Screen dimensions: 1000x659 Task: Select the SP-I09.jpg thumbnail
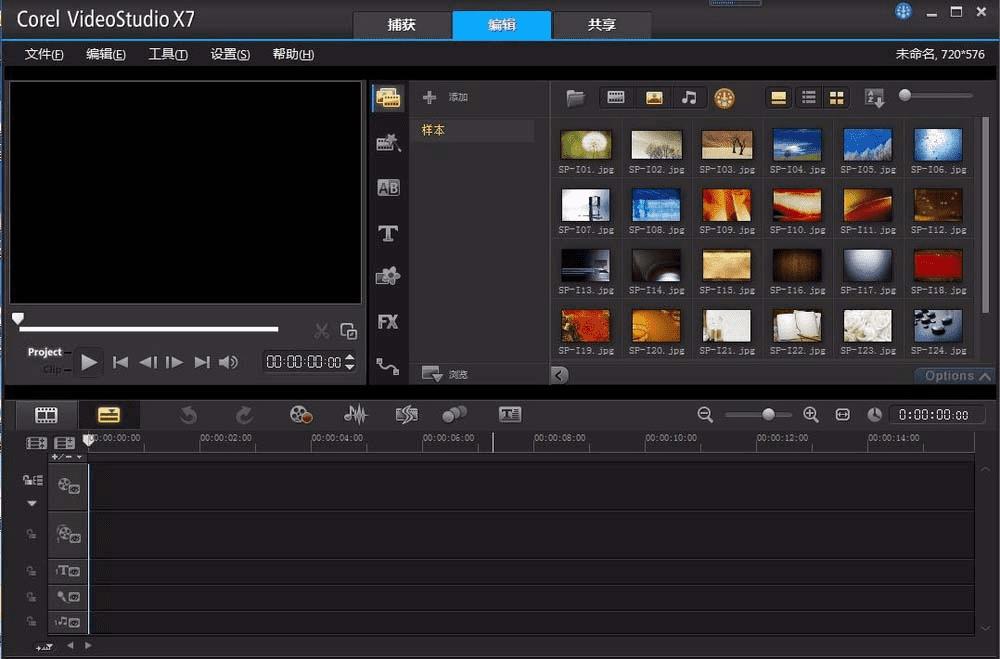(727, 205)
